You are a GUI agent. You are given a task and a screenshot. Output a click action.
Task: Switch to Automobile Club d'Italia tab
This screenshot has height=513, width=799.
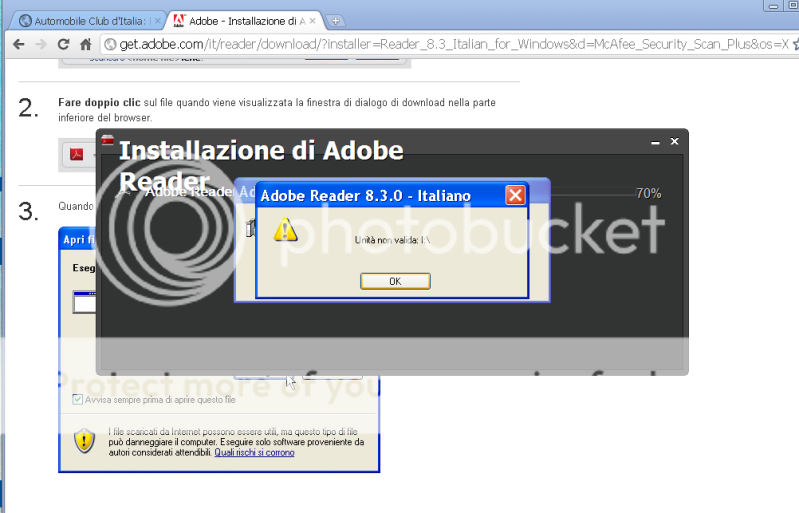(88, 20)
